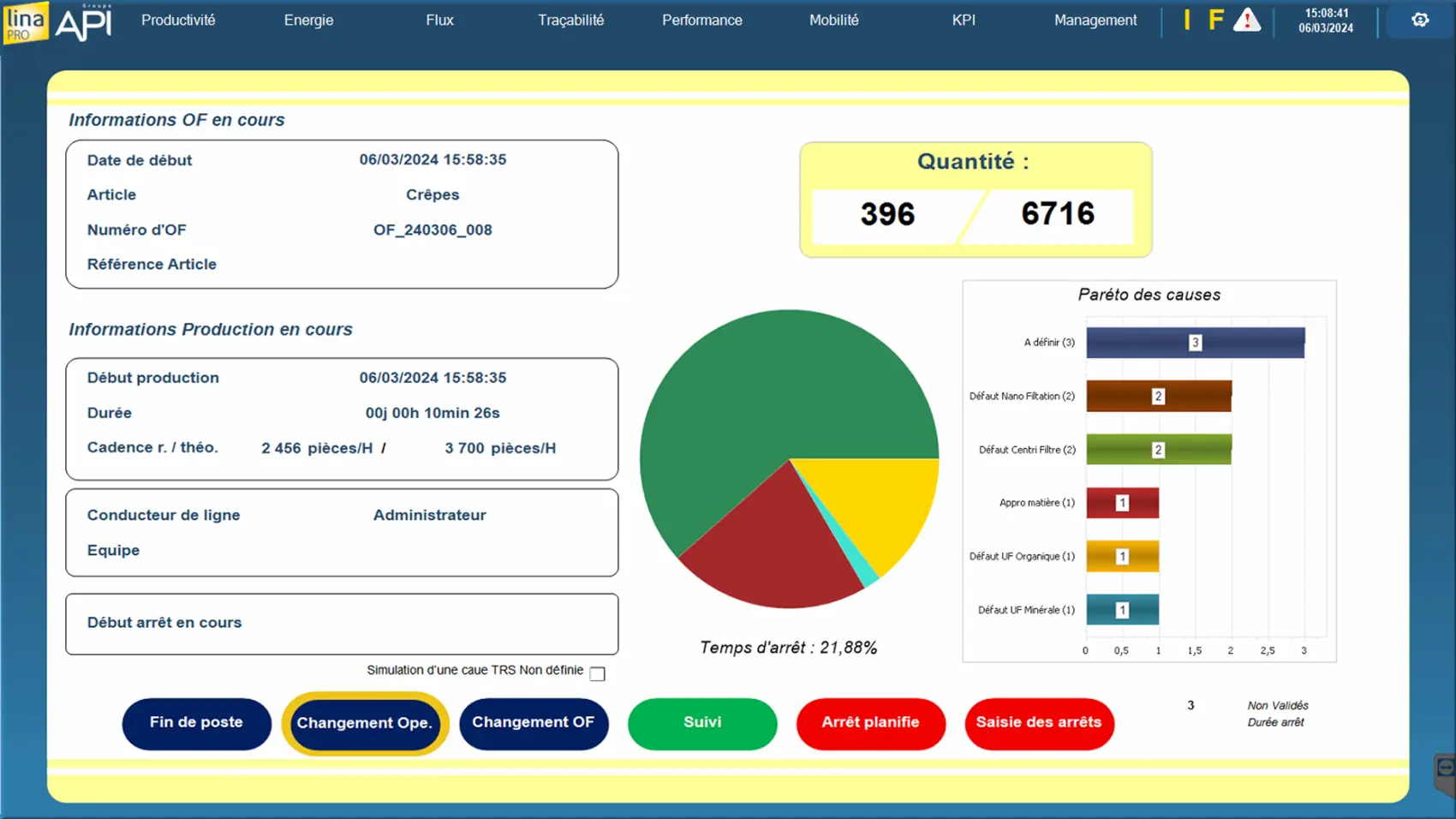The width and height of the screenshot is (1456, 819).
Task: Click the red warning triangle alert icon
Action: [1247, 21]
